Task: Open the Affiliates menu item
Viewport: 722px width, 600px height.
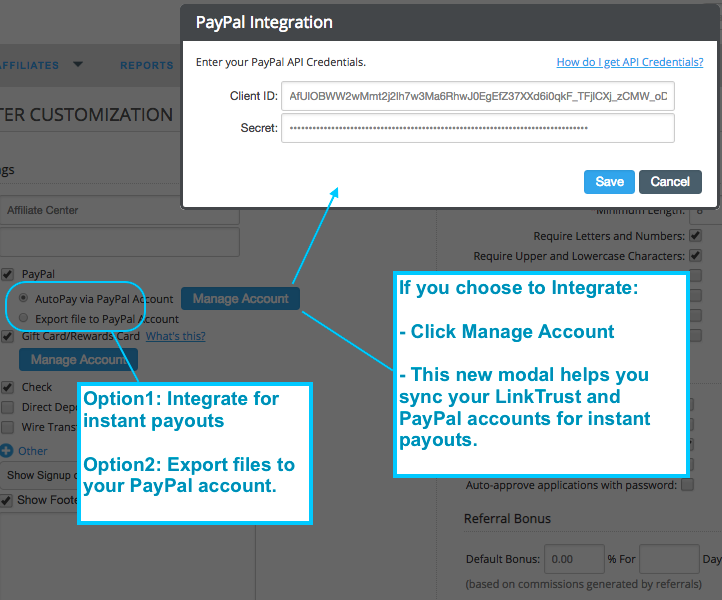Action: (x=29, y=65)
